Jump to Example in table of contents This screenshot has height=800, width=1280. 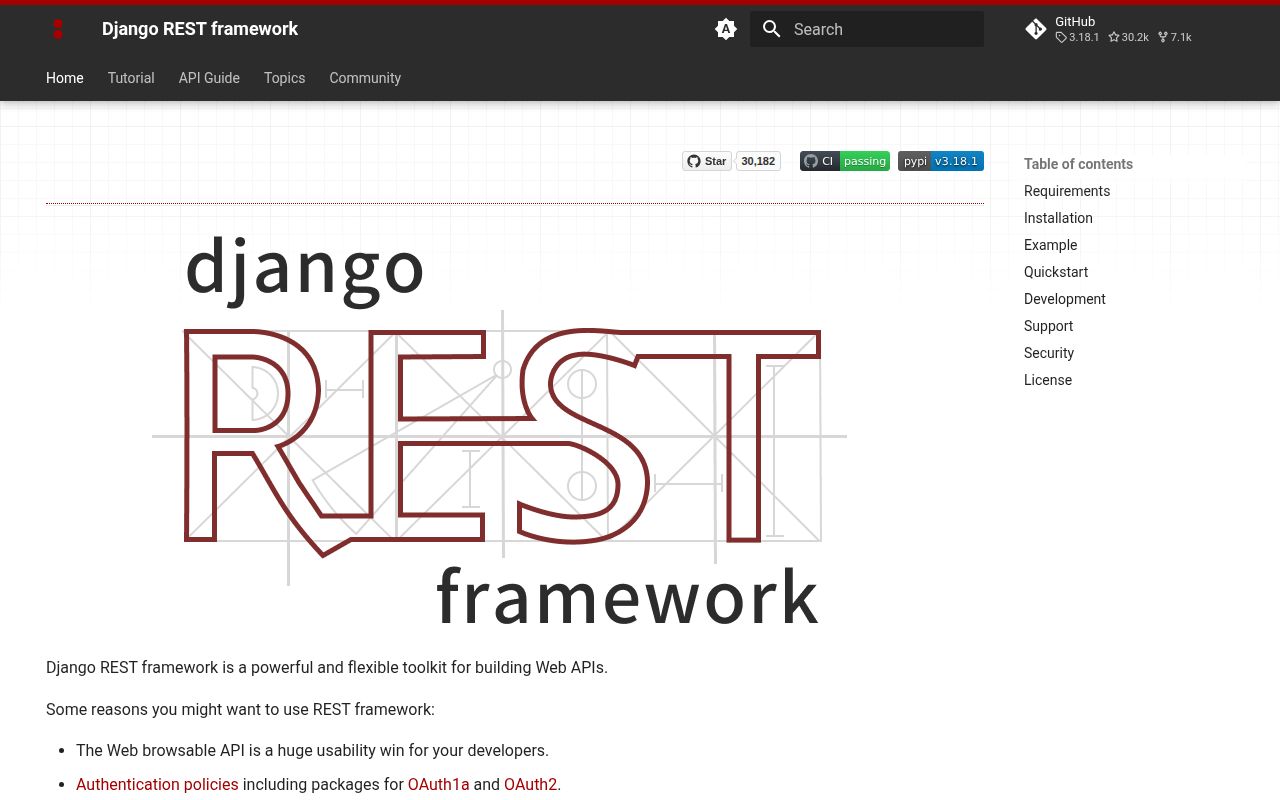pos(1050,245)
